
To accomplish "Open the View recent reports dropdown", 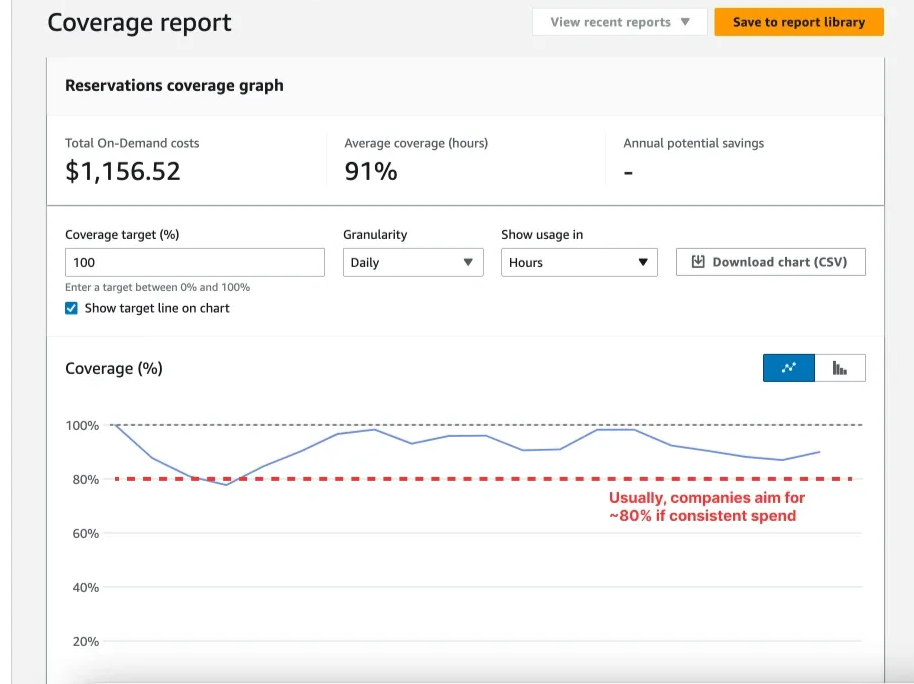I will click(619, 22).
